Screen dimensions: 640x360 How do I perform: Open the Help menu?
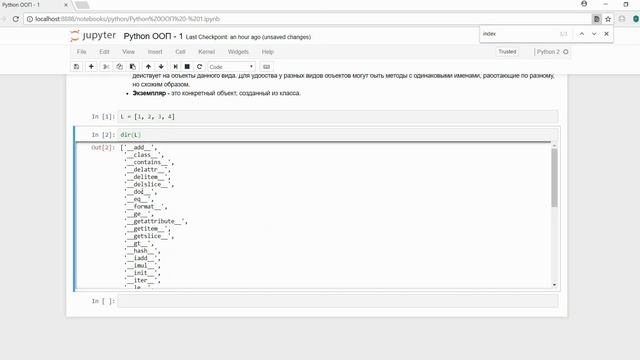pyautogui.click(x=267, y=52)
